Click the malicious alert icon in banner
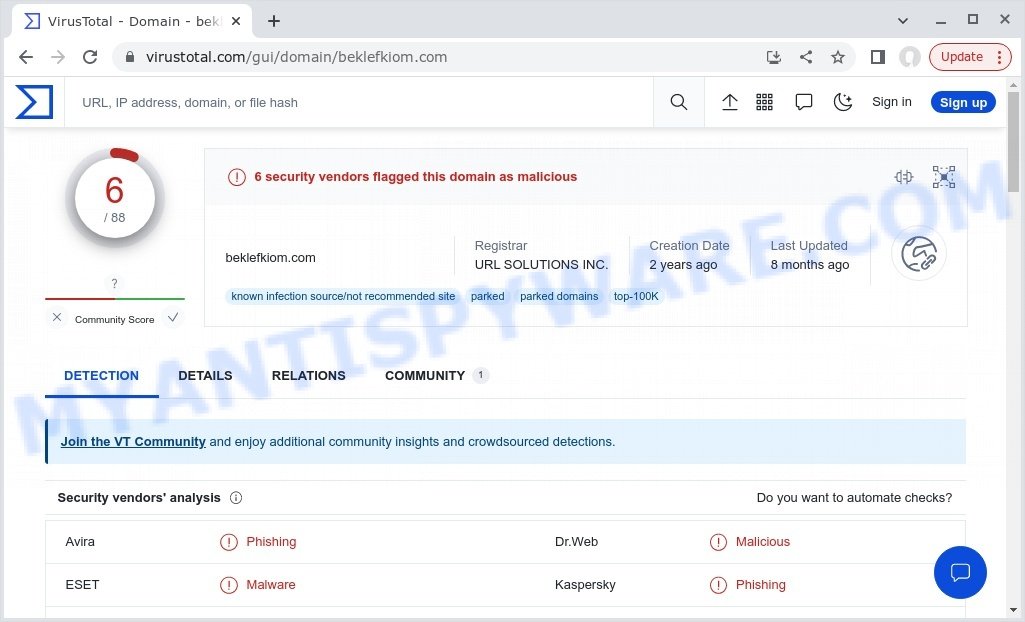 [x=237, y=177]
